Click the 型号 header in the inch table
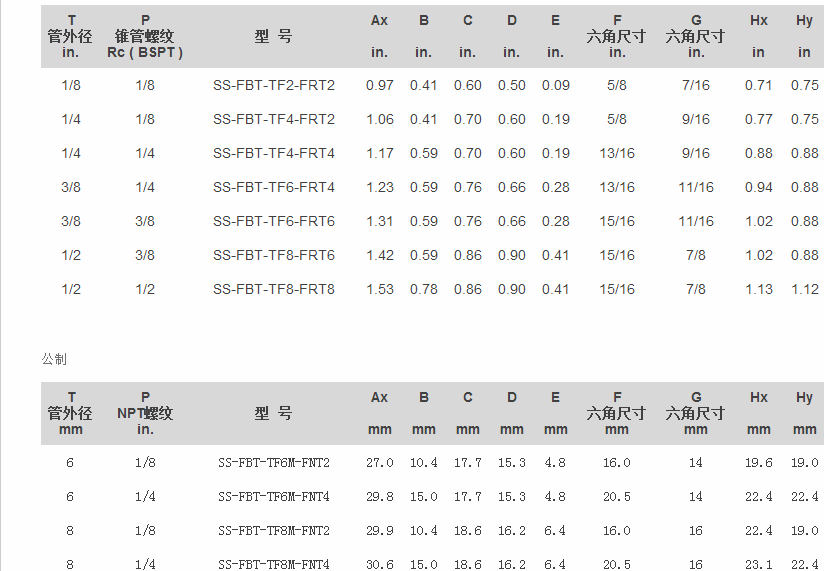 pos(273,36)
